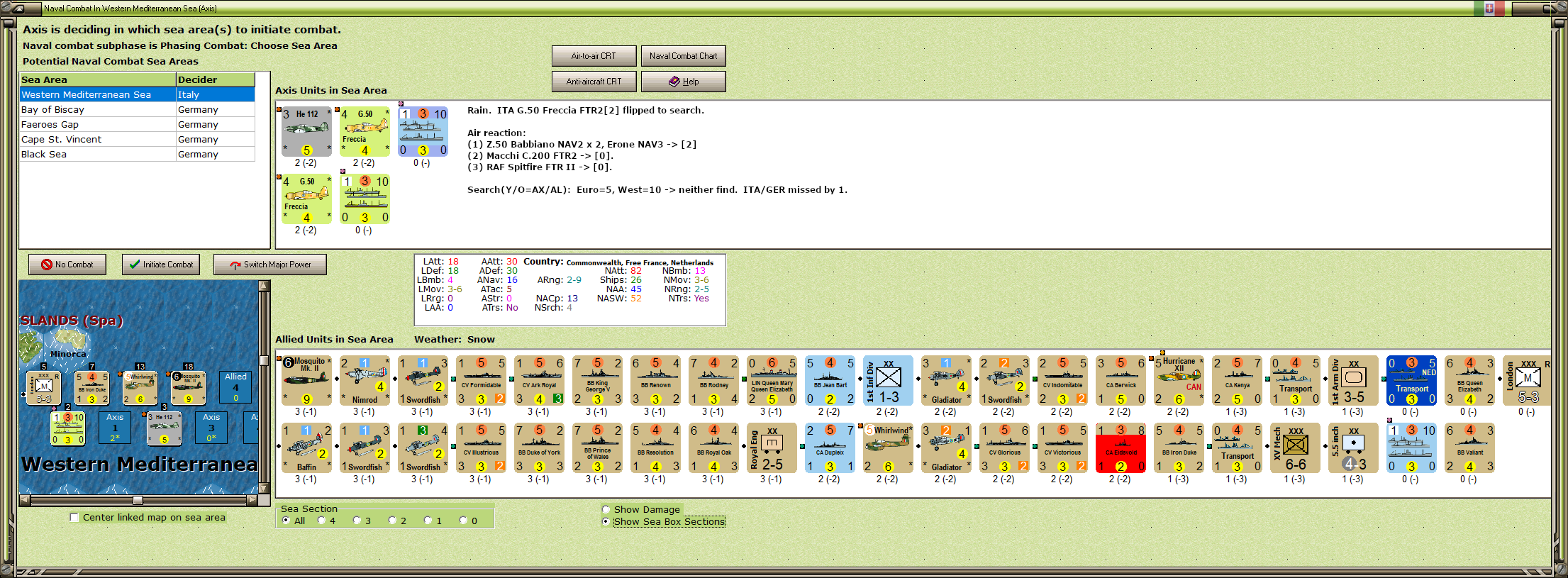
Task: Click the XV Mech unit counter
Action: pyautogui.click(x=1295, y=448)
